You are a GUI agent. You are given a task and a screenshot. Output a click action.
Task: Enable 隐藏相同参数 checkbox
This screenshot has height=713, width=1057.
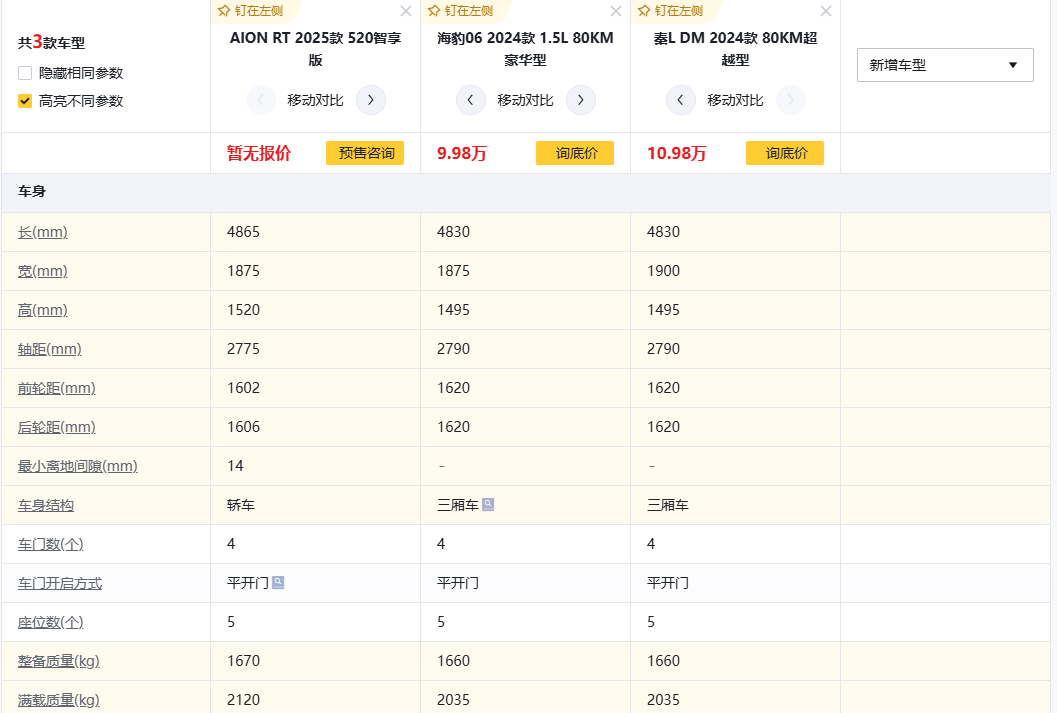click(x=25, y=73)
